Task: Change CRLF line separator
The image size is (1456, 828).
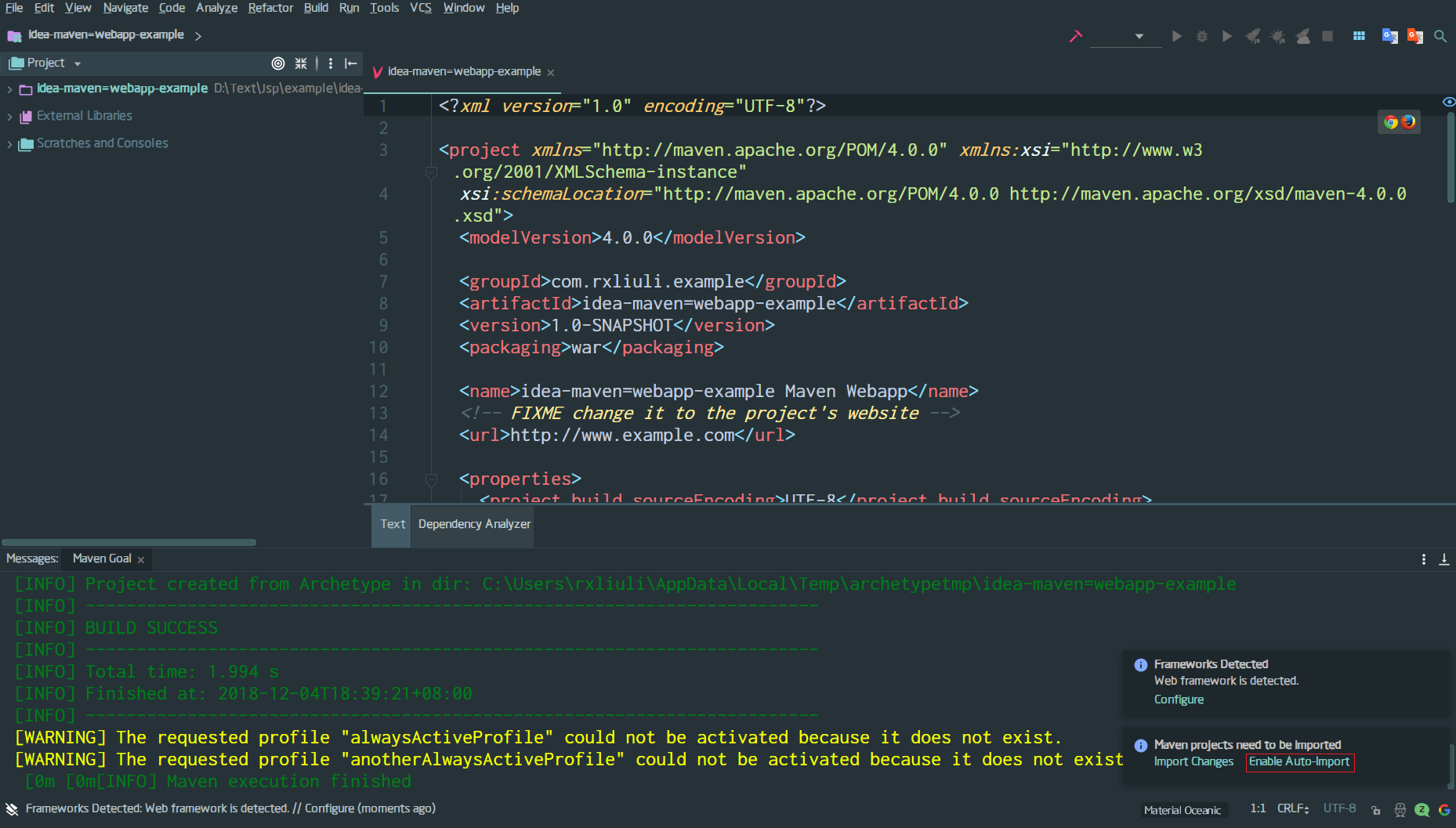Action: (1293, 809)
